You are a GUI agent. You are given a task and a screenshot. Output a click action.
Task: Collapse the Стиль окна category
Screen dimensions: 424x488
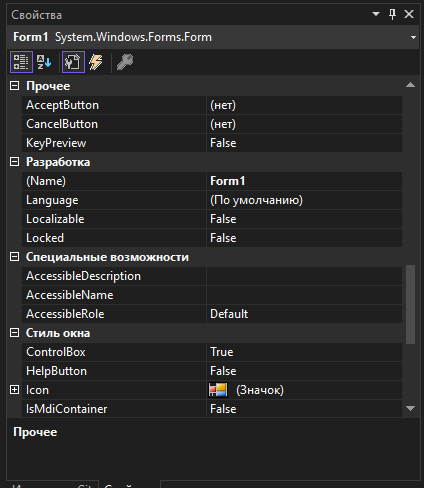coord(14,333)
